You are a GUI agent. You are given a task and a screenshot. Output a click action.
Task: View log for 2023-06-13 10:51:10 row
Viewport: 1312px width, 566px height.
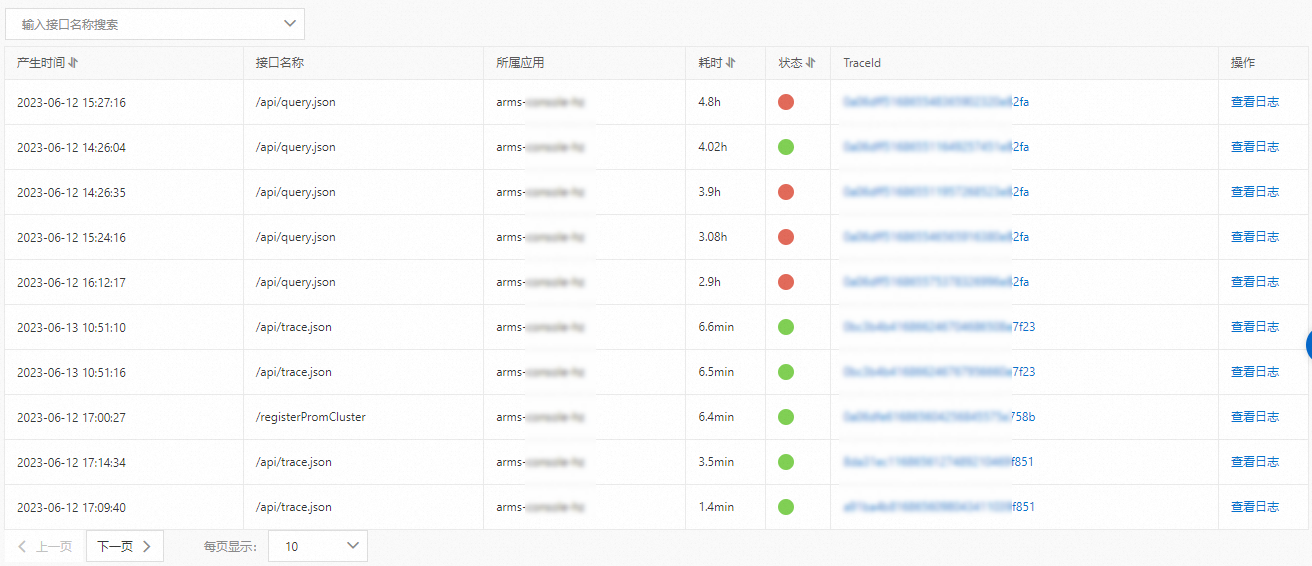click(1255, 327)
